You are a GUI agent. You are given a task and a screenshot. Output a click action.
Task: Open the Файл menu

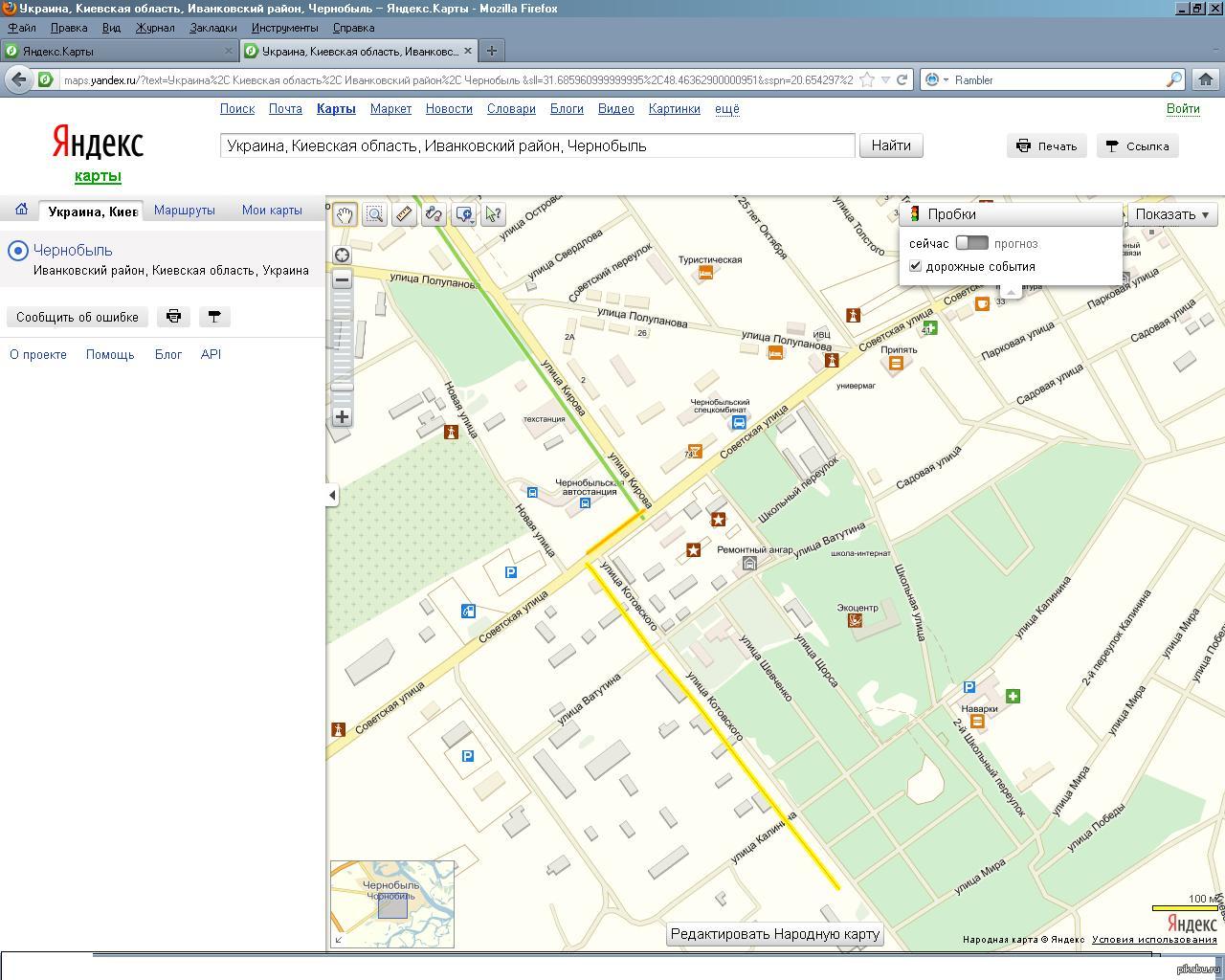(21, 28)
